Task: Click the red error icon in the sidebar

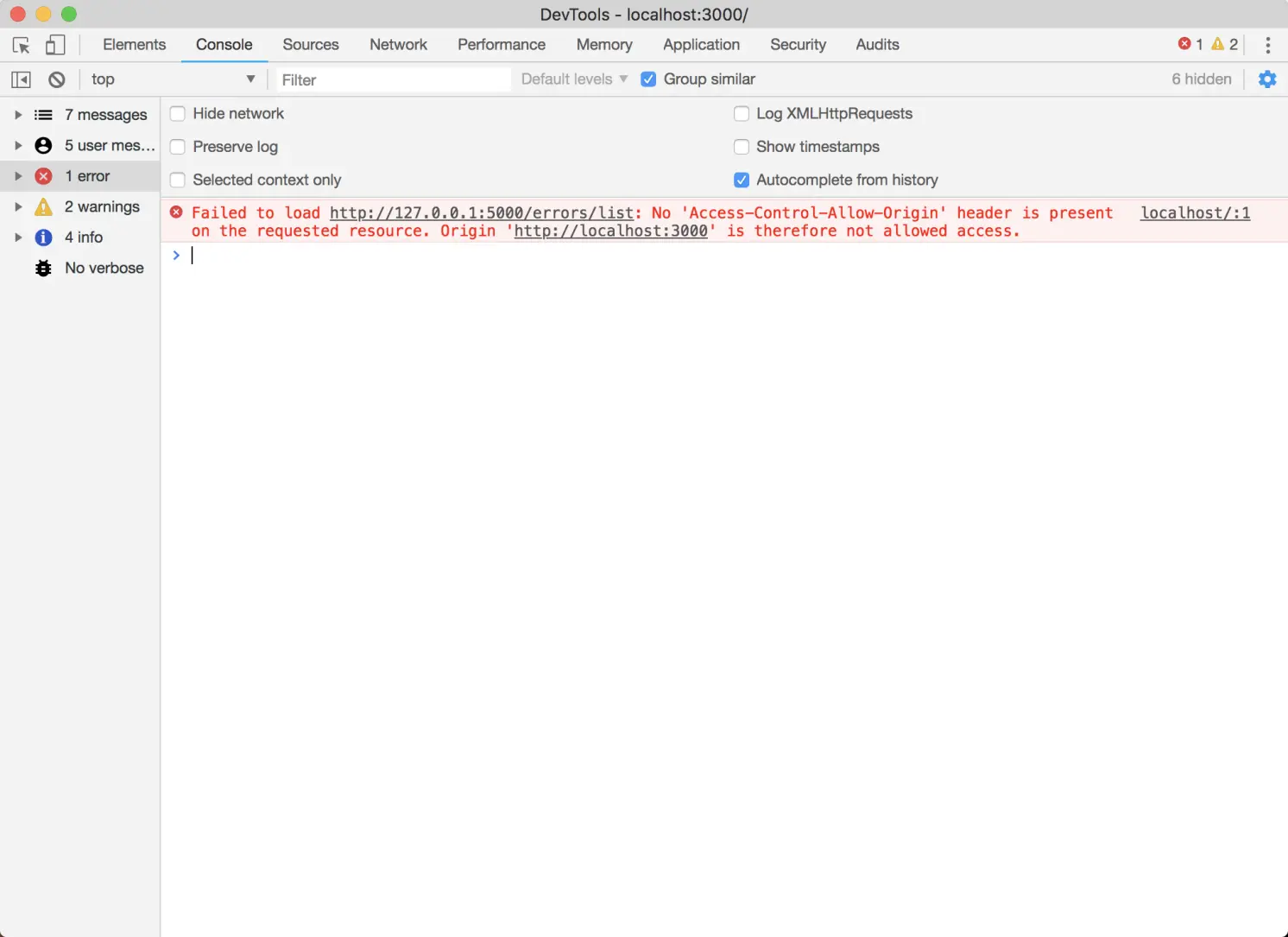Action: tap(43, 176)
